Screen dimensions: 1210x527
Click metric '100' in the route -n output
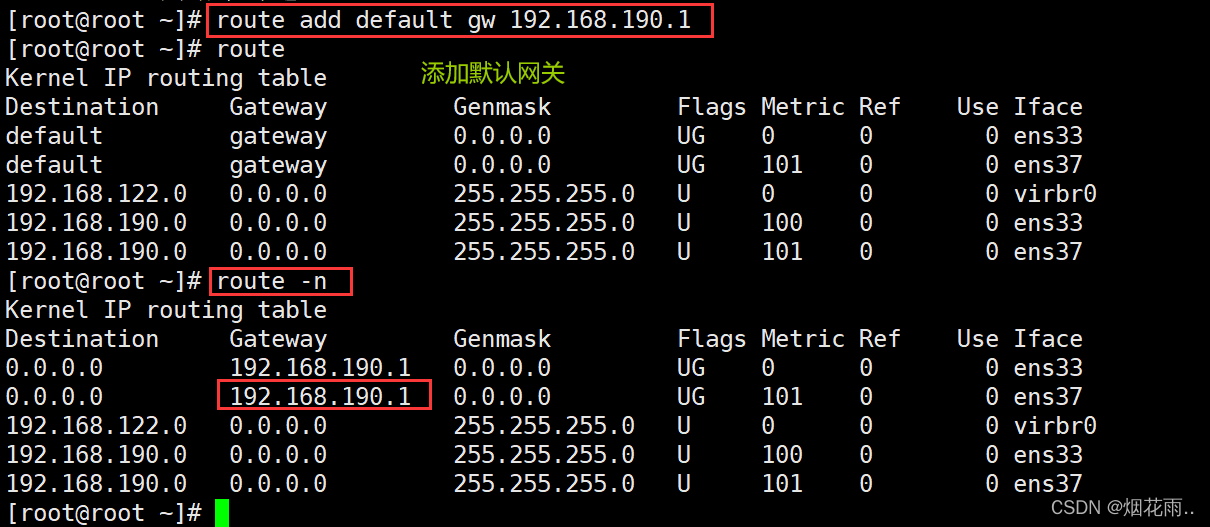click(x=782, y=455)
